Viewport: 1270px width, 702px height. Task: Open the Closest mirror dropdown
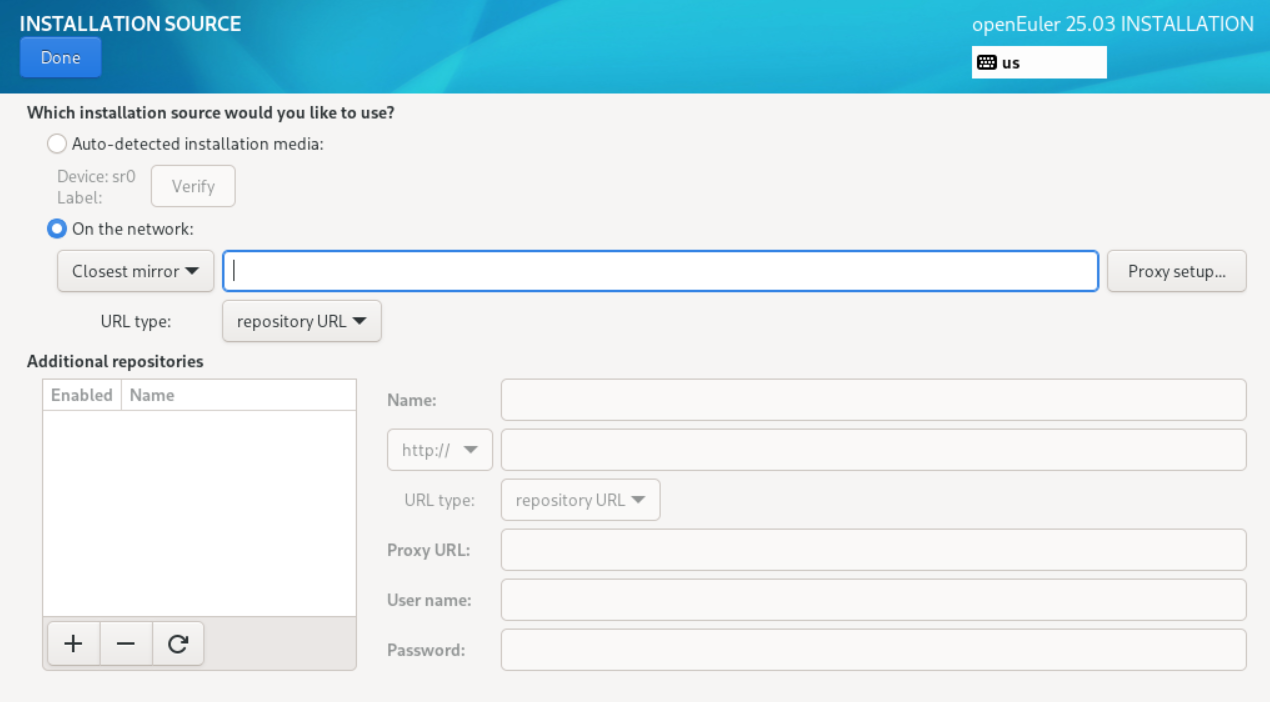point(135,271)
